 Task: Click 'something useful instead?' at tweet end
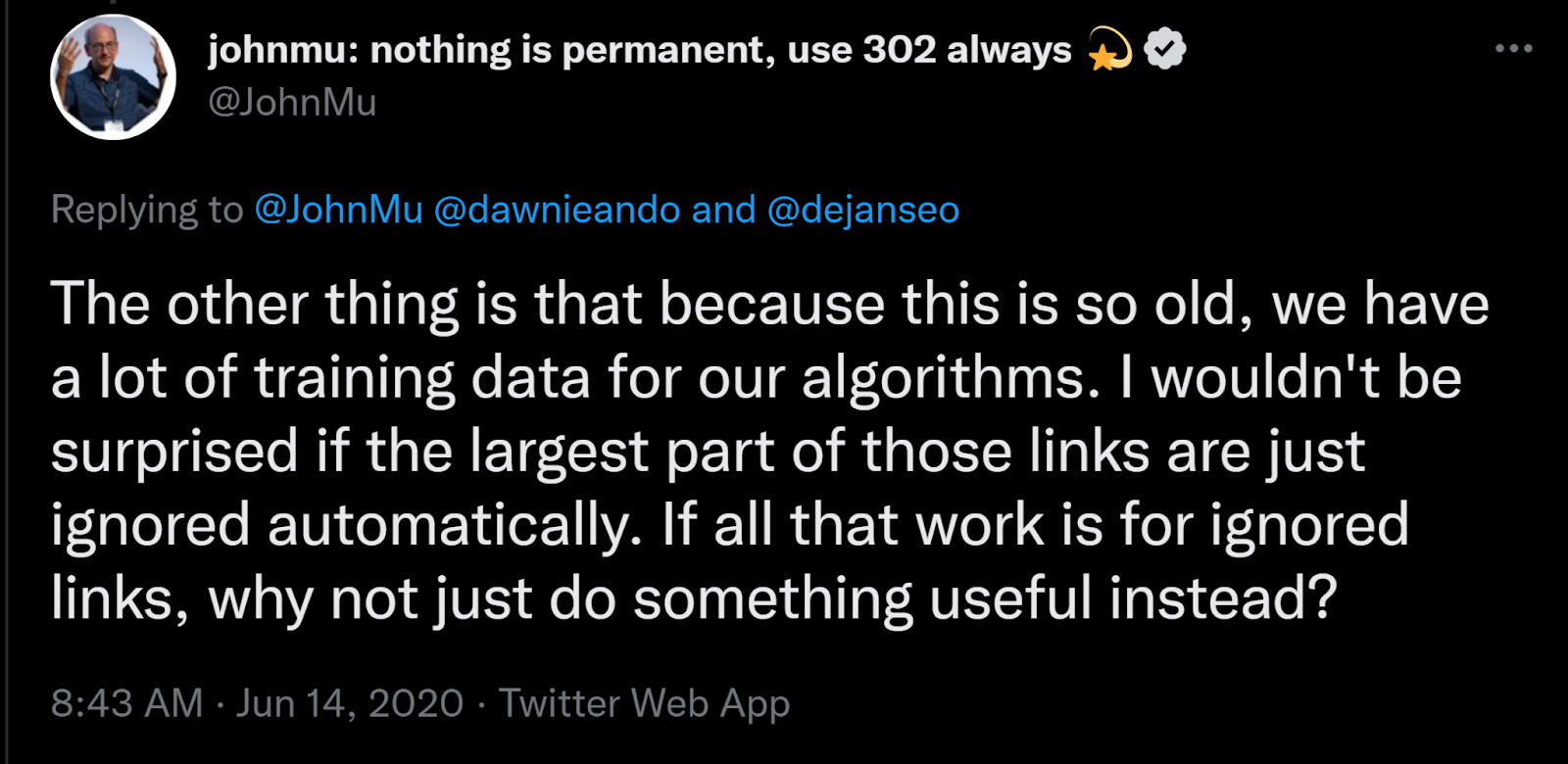tap(984, 598)
